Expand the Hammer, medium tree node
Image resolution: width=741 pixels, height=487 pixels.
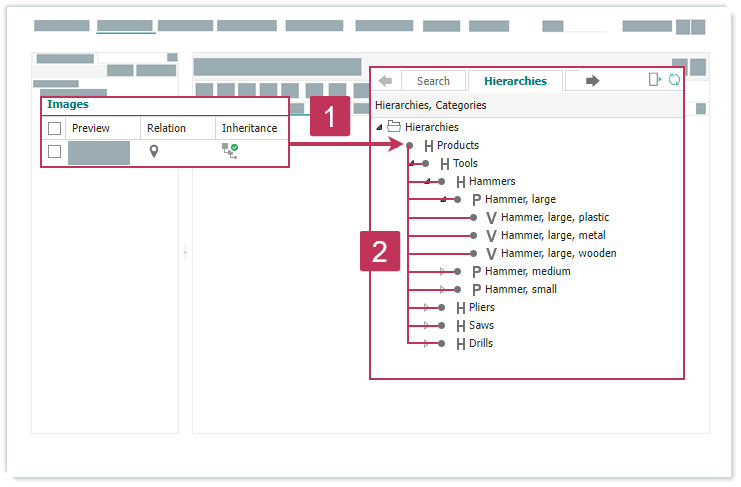[x=443, y=271]
